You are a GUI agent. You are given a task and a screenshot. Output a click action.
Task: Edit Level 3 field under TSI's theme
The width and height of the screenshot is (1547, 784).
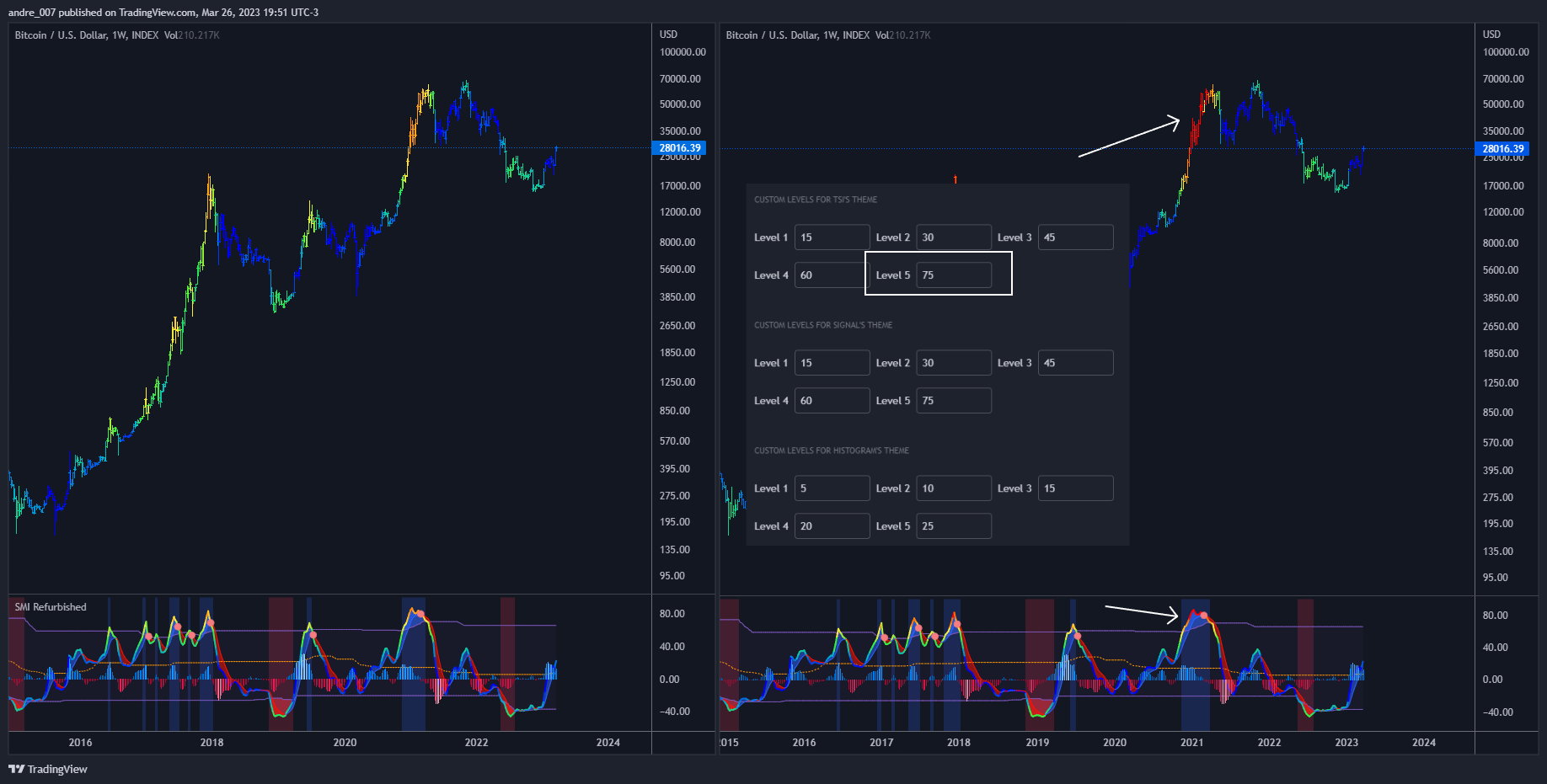click(1076, 237)
